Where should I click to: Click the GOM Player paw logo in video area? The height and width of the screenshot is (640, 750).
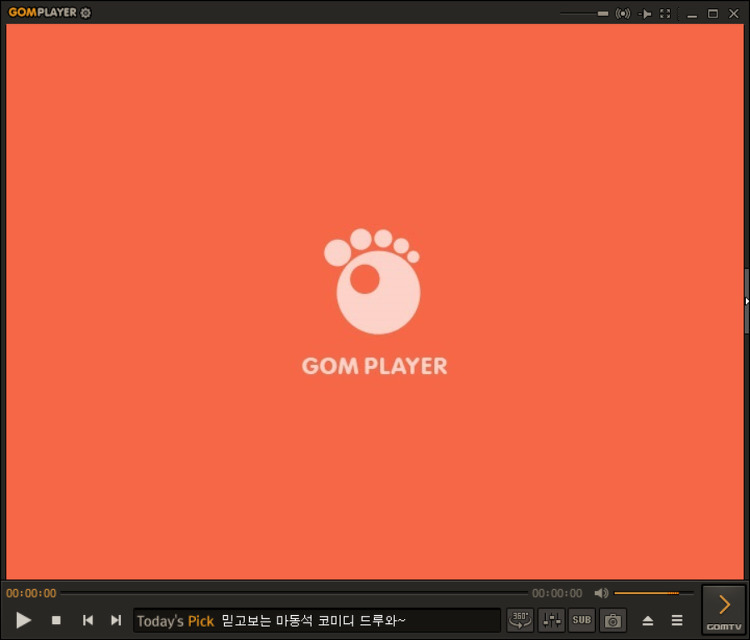372,281
